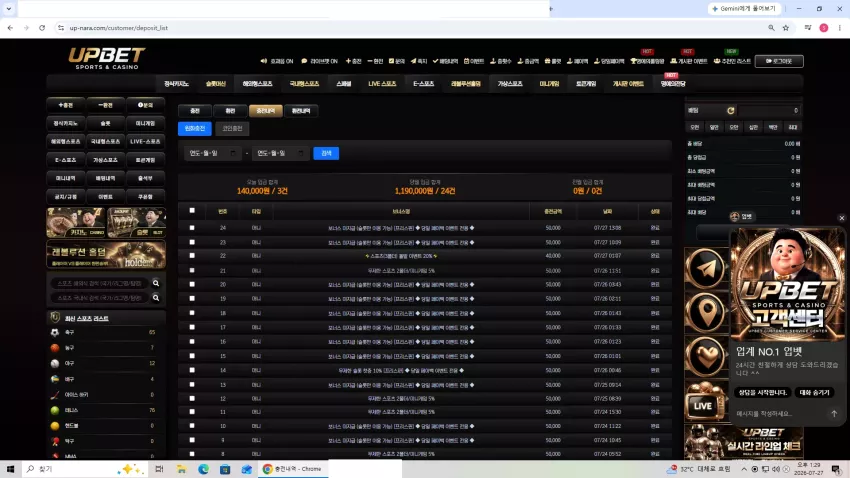Check the box for row number 11
This screenshot has width=850, height=478.
(192, 412)
